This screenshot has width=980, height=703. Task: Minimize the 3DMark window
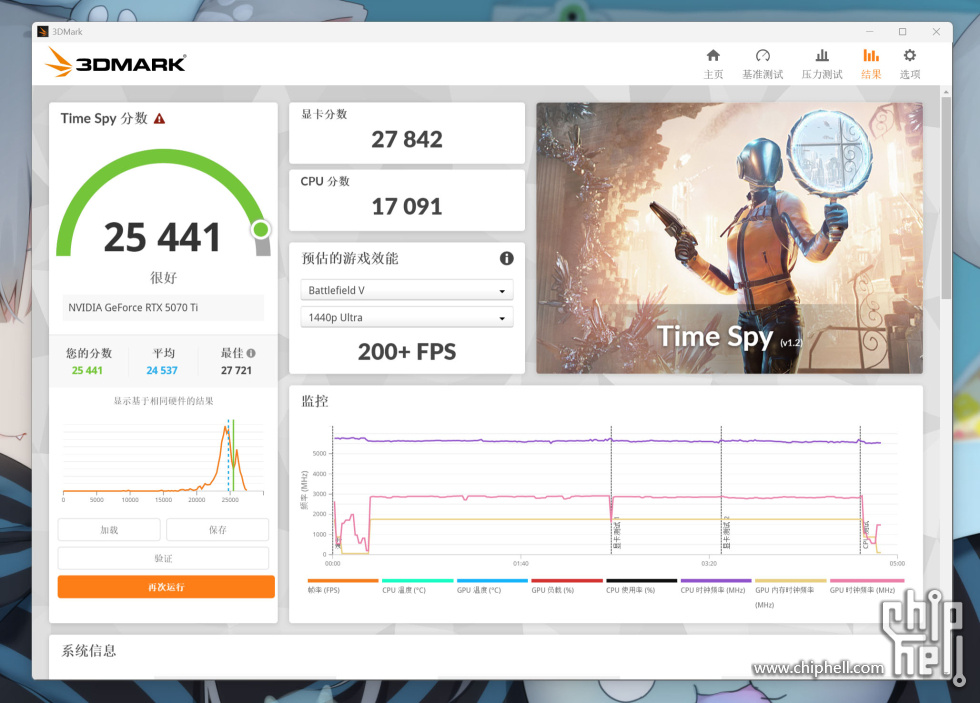point(869,31)
